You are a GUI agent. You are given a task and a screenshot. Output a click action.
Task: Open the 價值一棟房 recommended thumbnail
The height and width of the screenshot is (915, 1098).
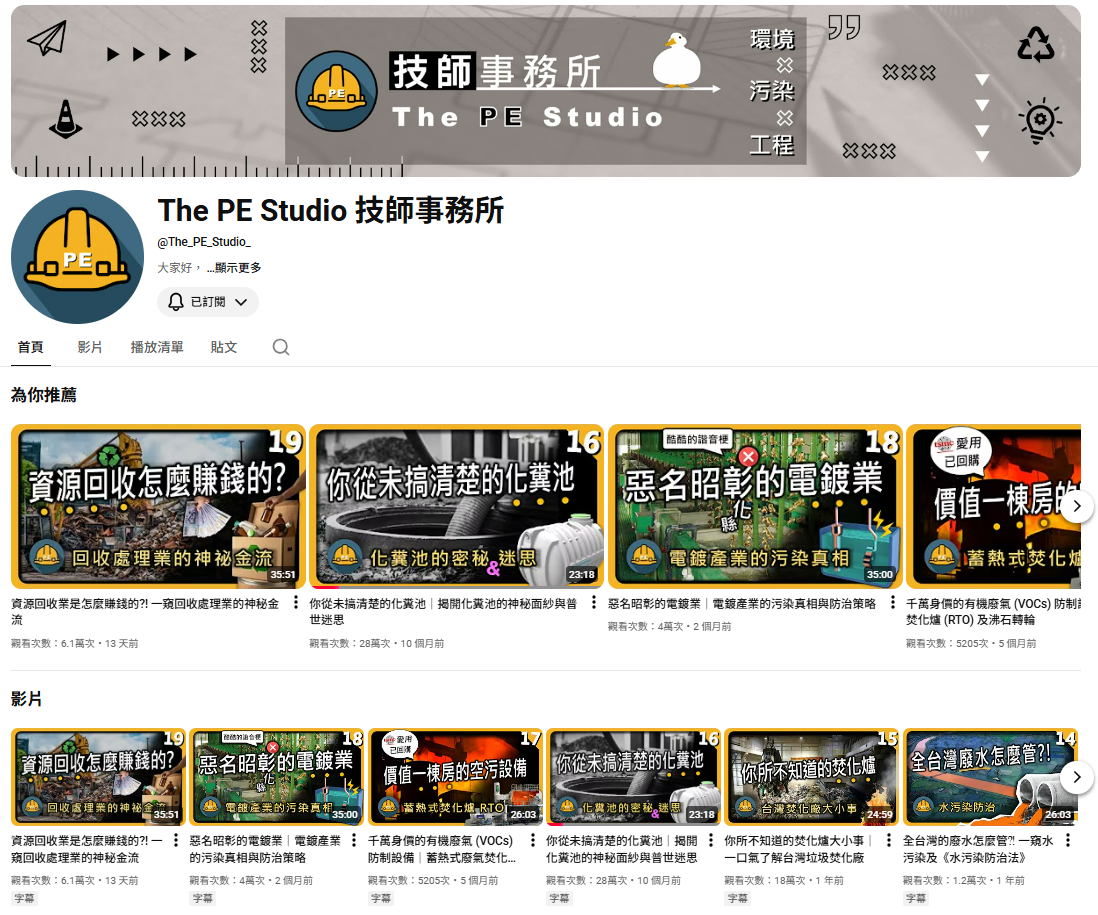point(993,506)
